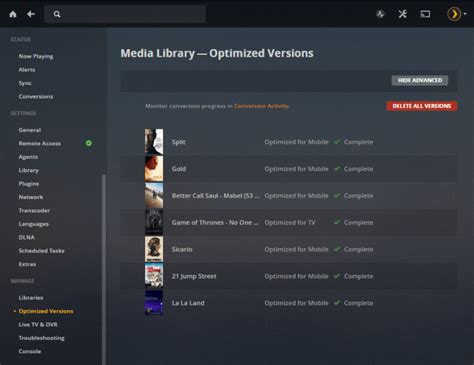Select the Sicario title text
The width and height of the screenshot is (474, 365).
(x=182, y=249)
